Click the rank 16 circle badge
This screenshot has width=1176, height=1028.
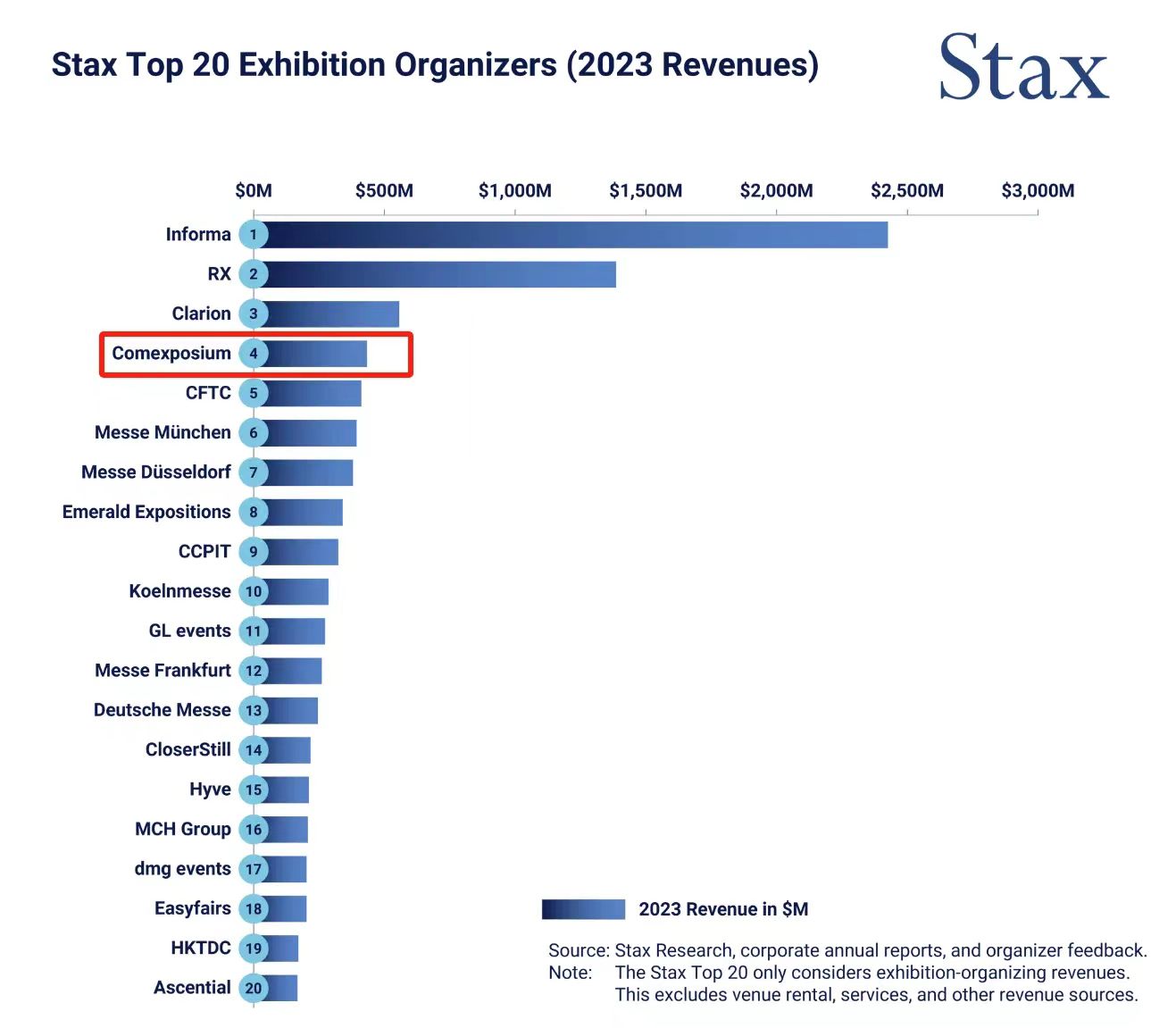(x=254, y=830)
